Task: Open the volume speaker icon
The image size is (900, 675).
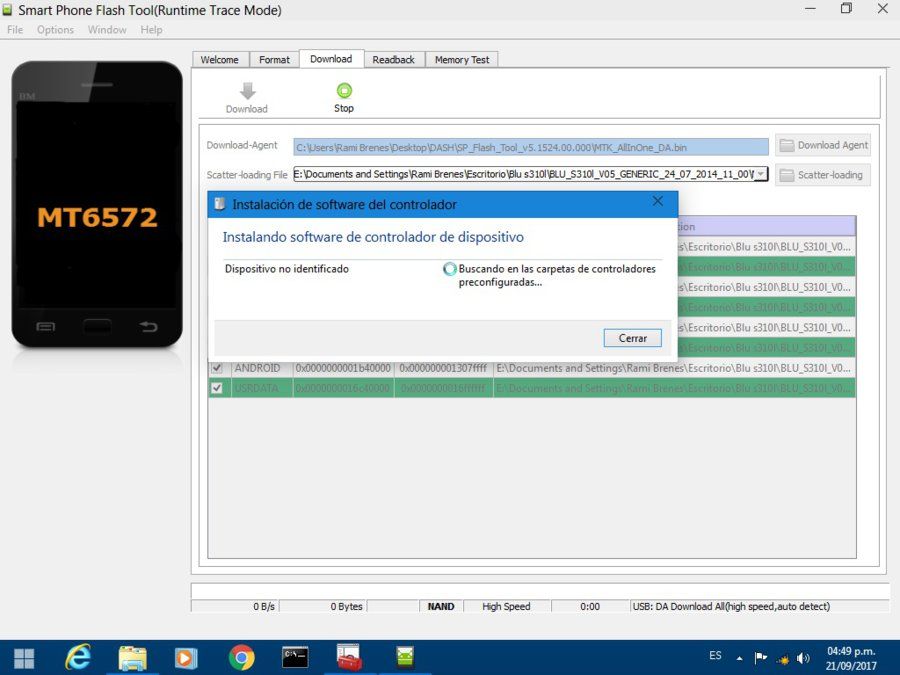Action: pos(803,658)
